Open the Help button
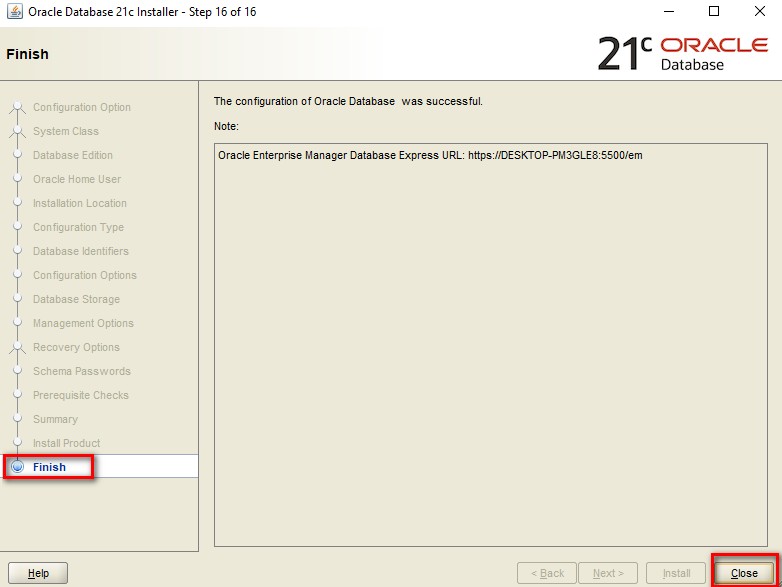 point(38,573)
